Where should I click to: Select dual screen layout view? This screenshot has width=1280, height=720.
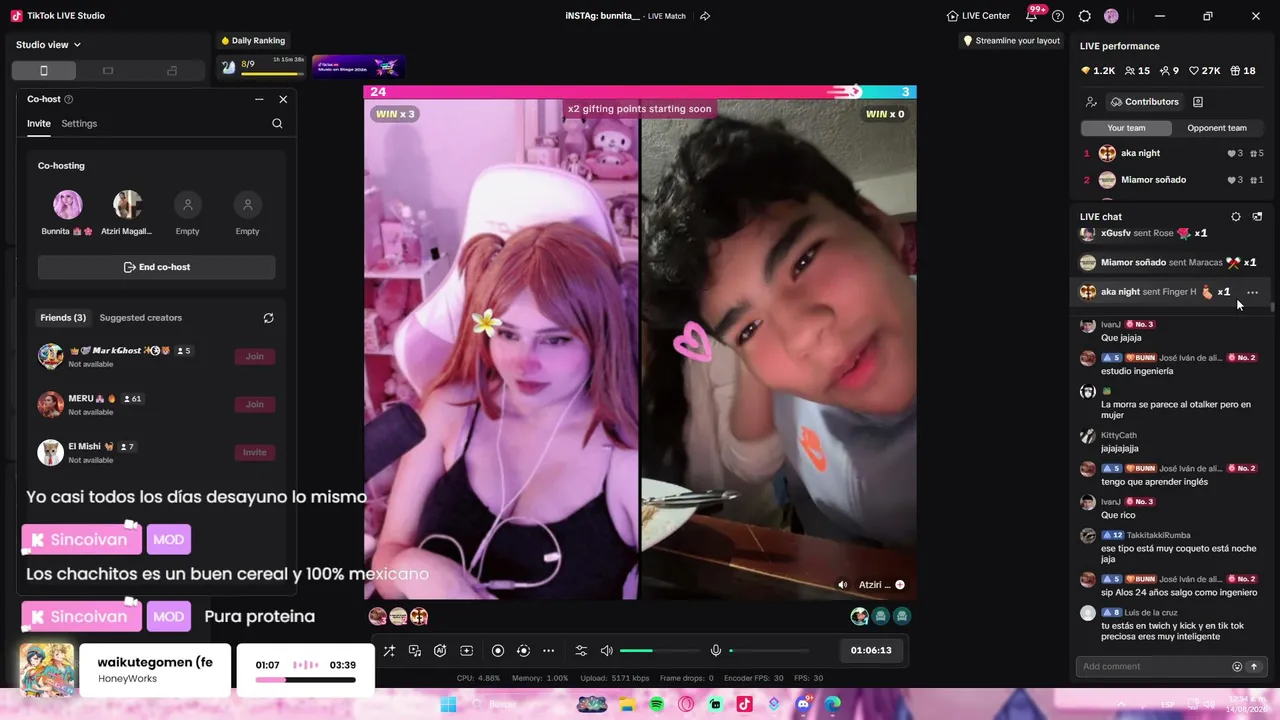click(x=172, y=71)
